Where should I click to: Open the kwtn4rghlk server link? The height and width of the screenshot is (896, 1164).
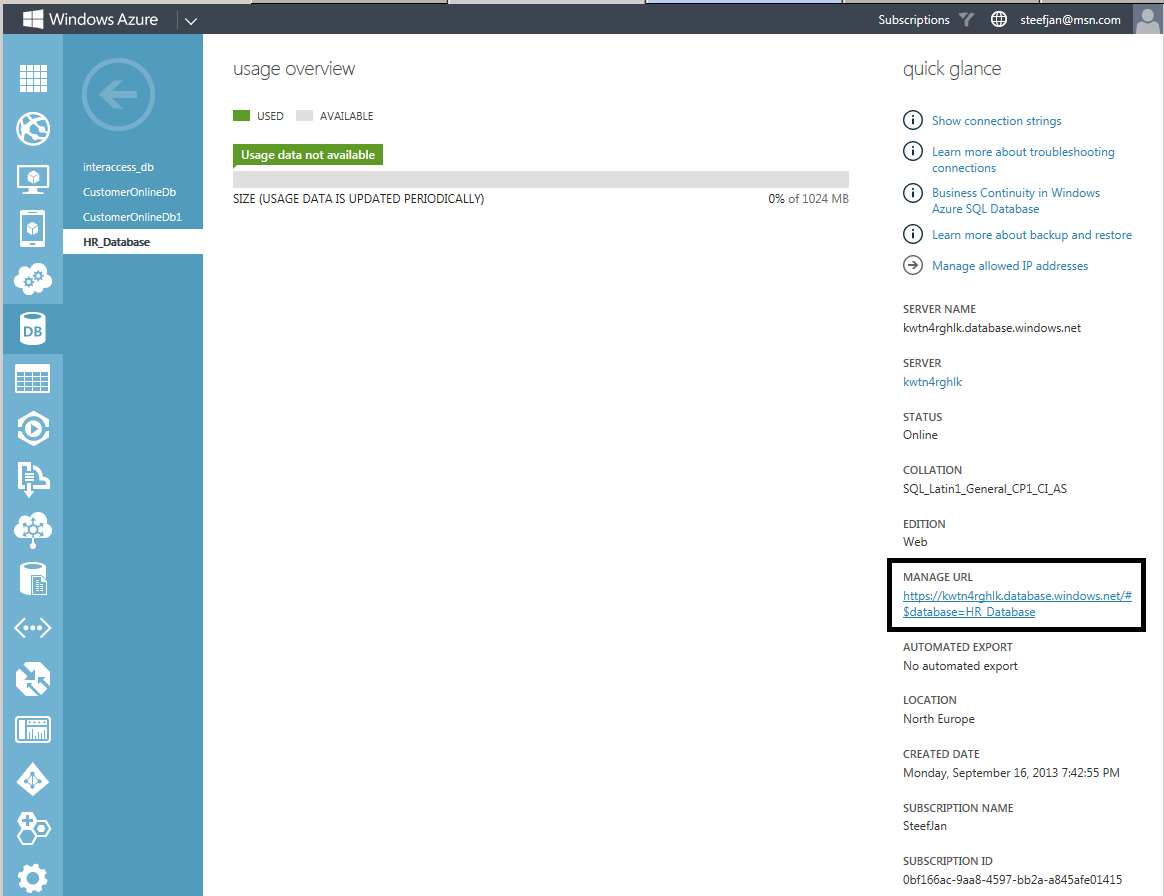pos(932,382)
